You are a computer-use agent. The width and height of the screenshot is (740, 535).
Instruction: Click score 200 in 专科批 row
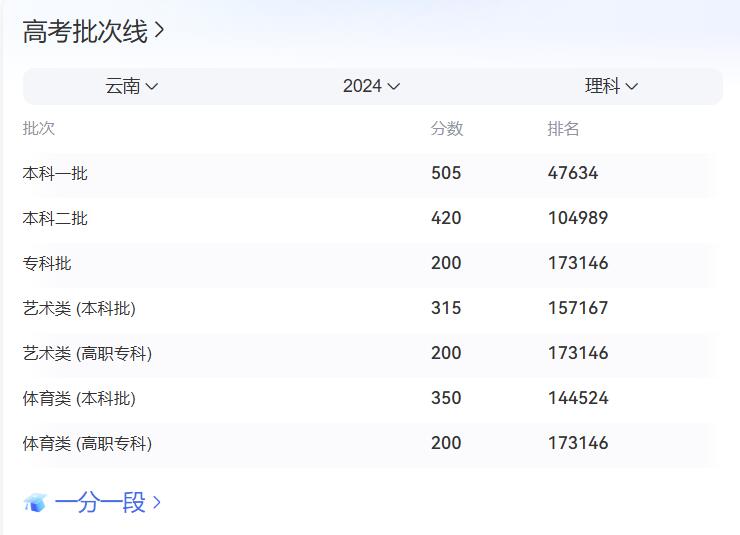point(446,263)
